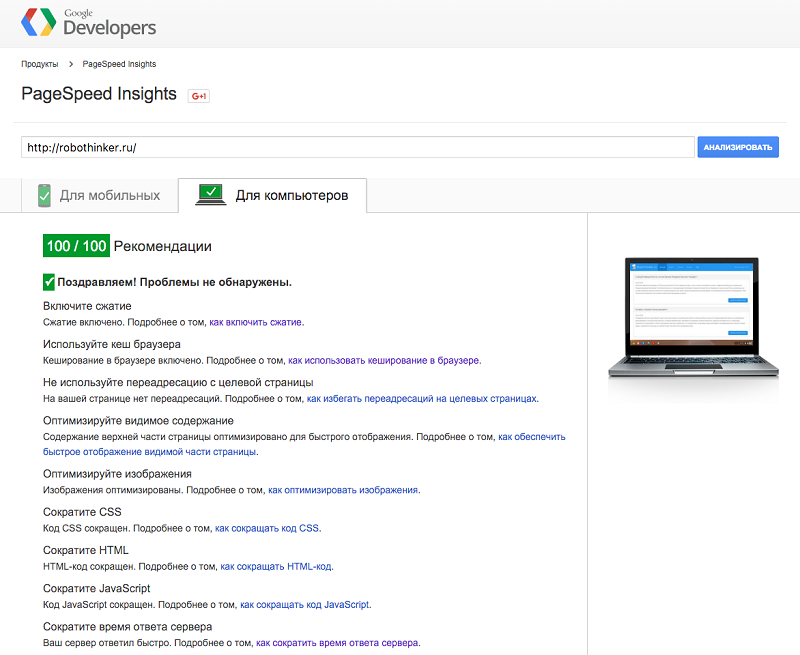
Task: Switch to the Для мобильных tab
Action: coord(99,195)
